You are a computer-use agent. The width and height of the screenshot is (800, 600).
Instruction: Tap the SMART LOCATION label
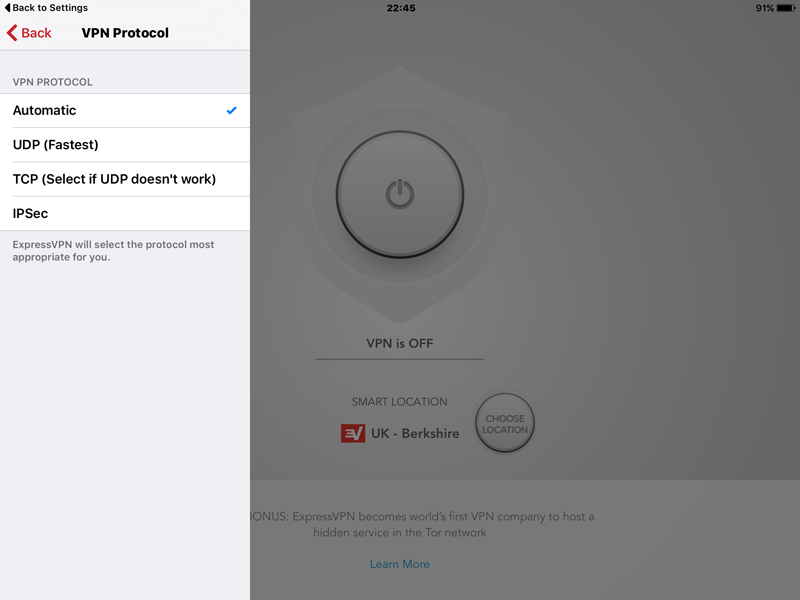point(399,402)
